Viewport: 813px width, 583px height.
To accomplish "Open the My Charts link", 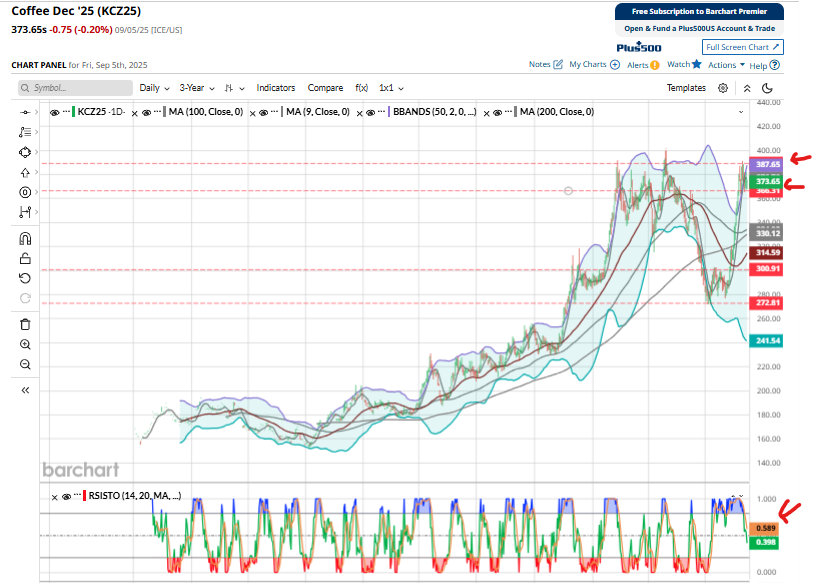I will click(594, 65).
